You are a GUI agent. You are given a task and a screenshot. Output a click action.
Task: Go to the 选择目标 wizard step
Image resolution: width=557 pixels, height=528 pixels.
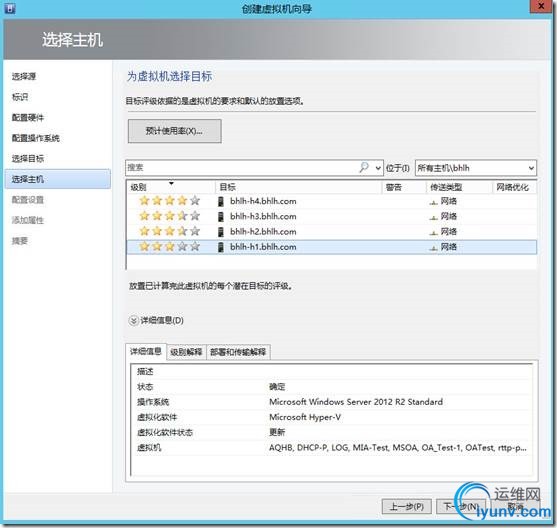(x=28, y=159)
